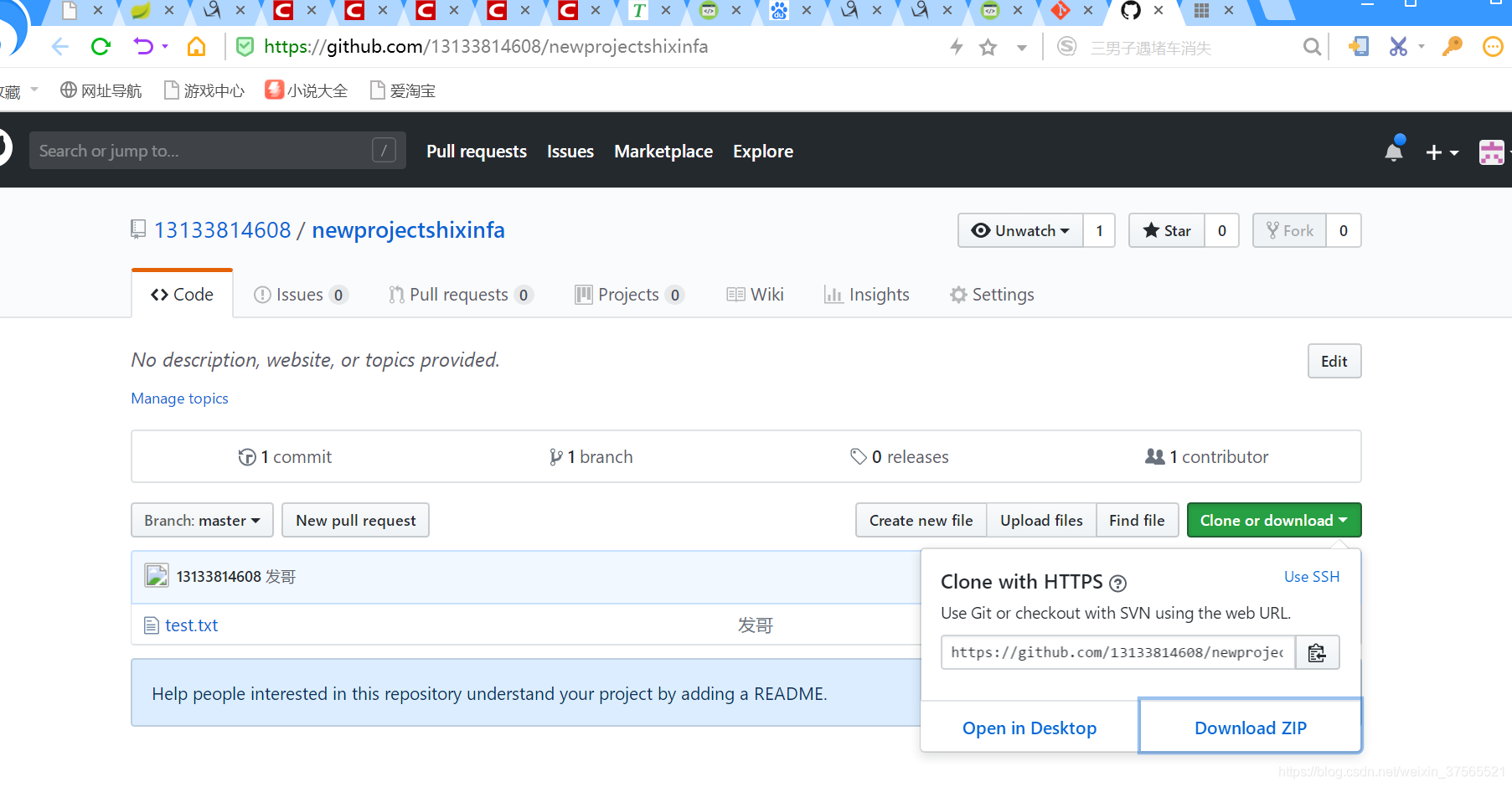
Task: Click Open in Desktop
Action: [1029, 728]
